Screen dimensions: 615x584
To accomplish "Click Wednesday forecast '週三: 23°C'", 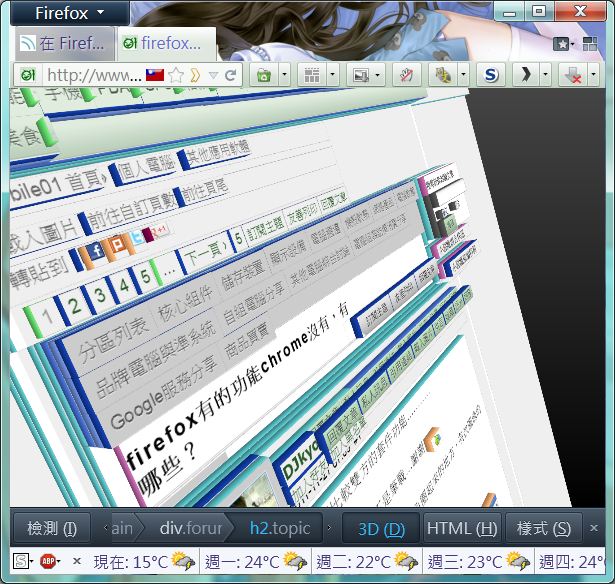I will 478,562.
